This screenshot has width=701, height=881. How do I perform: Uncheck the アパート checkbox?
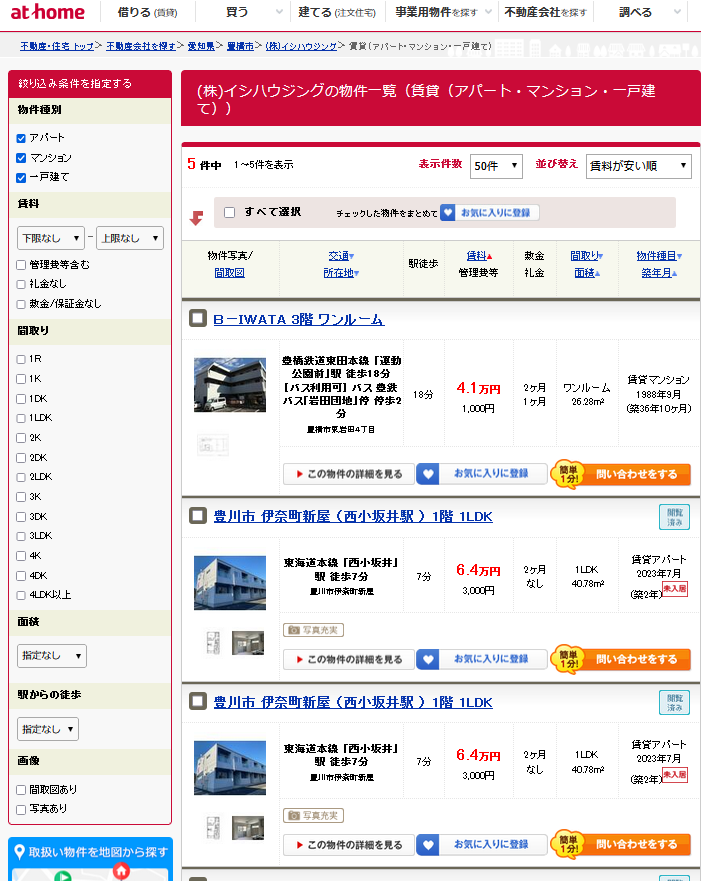pyautogui.click(x=21, y=138)
